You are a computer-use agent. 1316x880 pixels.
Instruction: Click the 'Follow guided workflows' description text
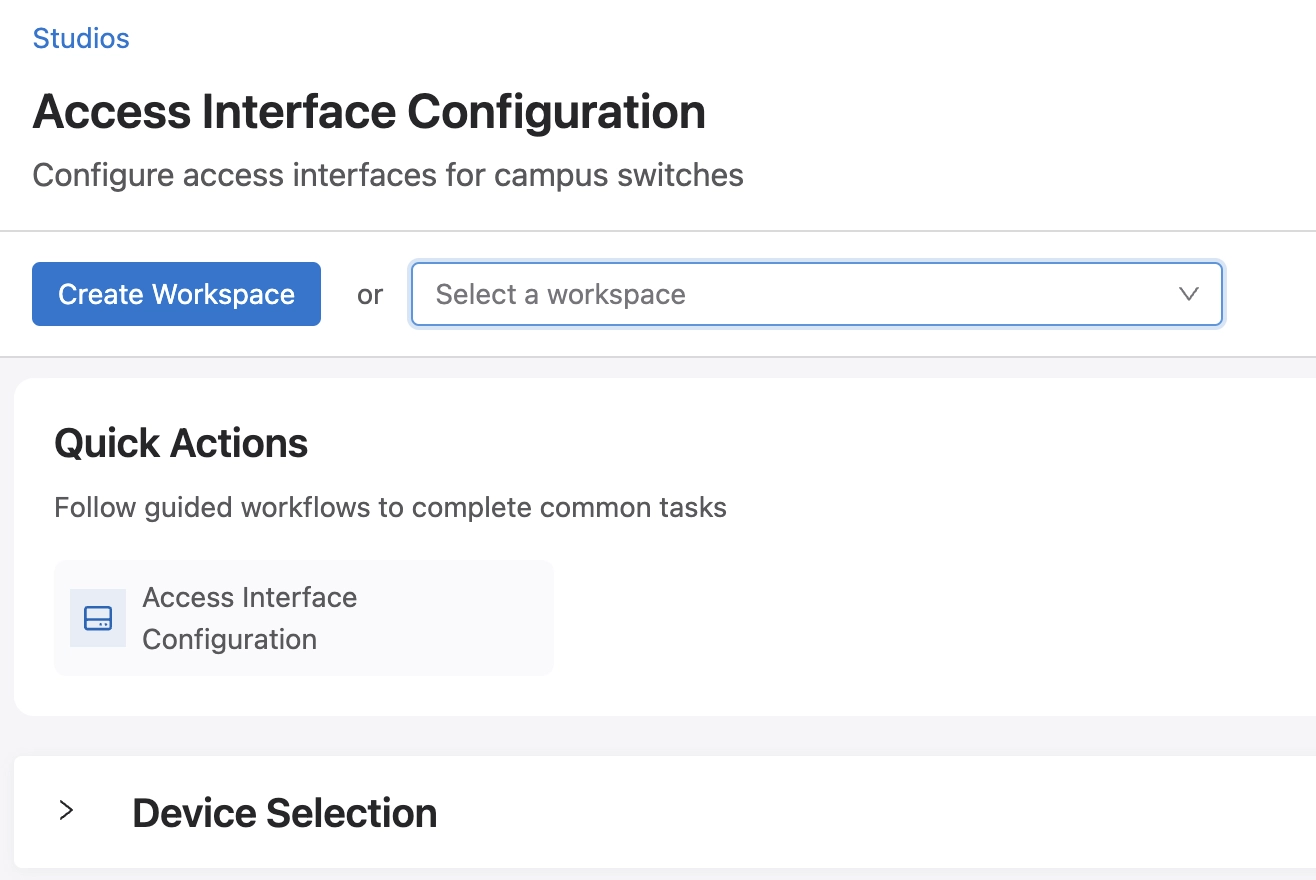pyautogui.click(x=390, y=508)
